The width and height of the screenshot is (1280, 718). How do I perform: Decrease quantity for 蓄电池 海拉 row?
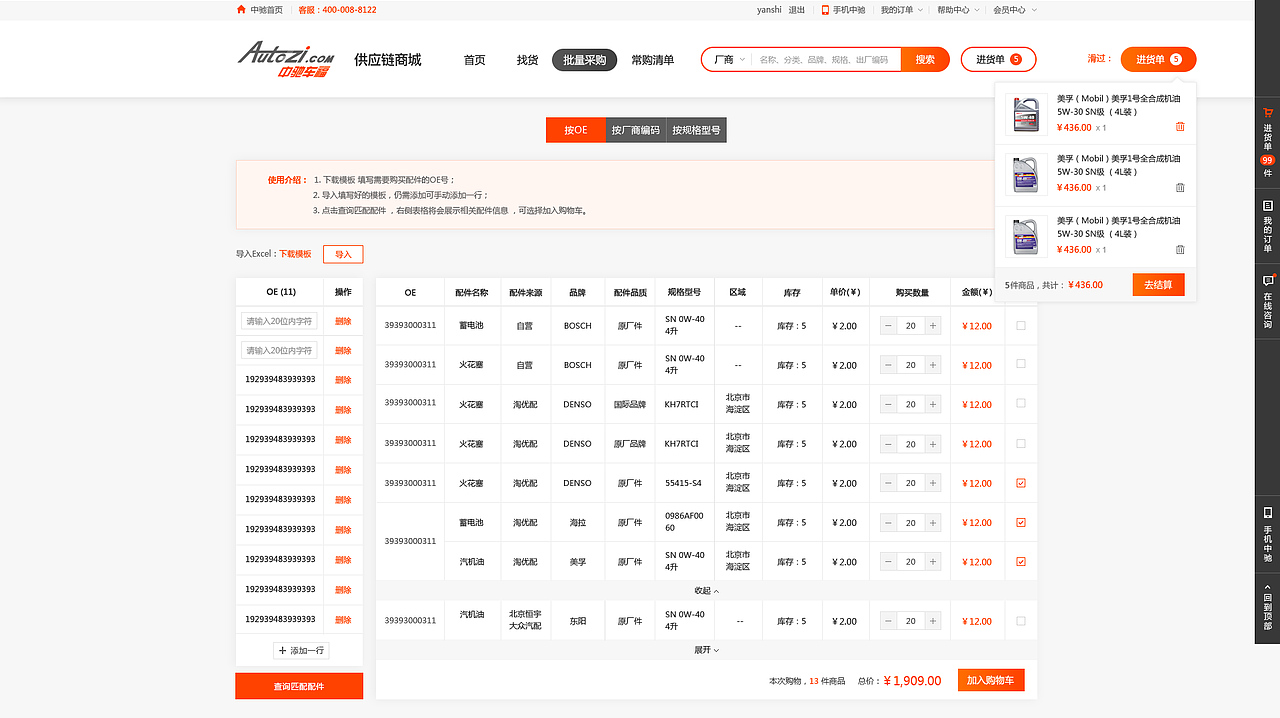tap(888, 523)
